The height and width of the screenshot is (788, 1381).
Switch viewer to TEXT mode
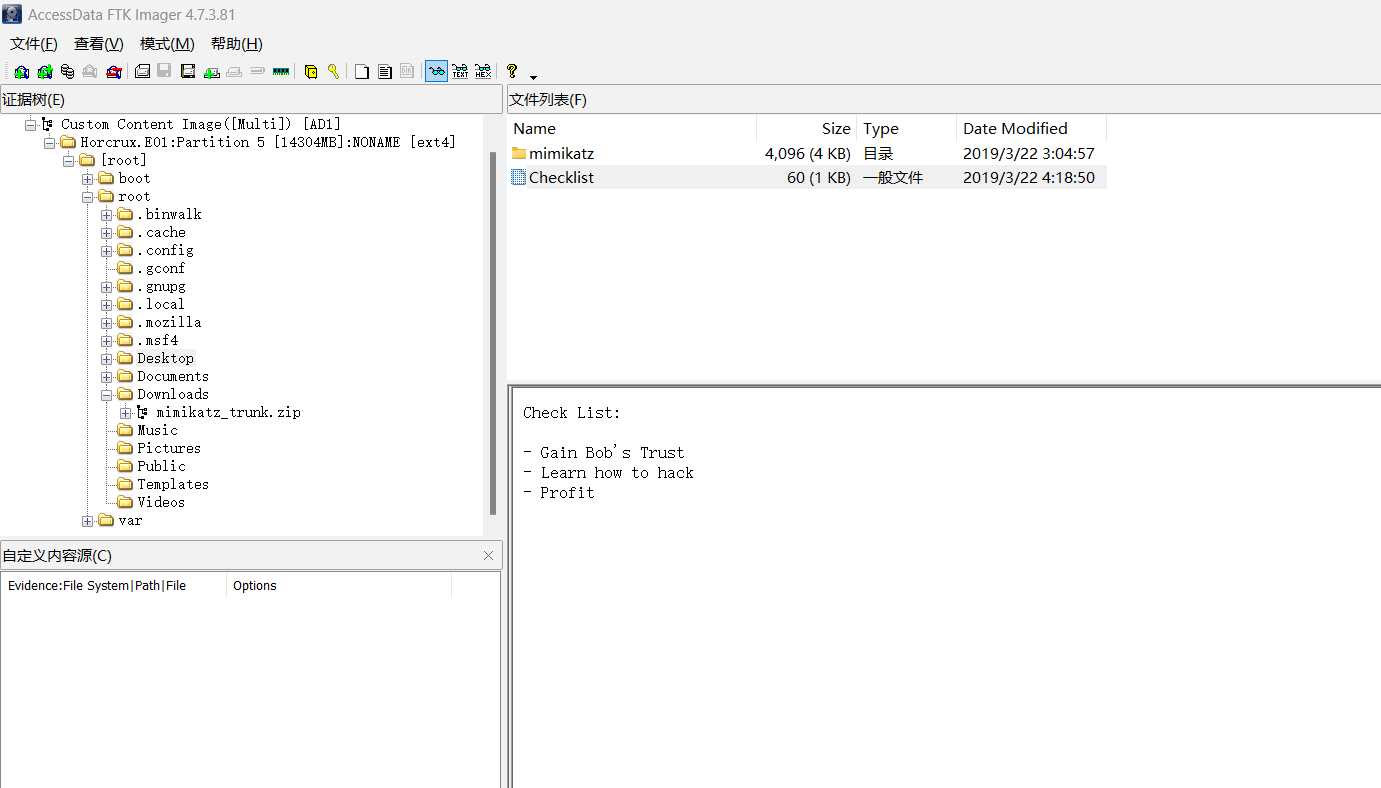click(x=460, y=71)
